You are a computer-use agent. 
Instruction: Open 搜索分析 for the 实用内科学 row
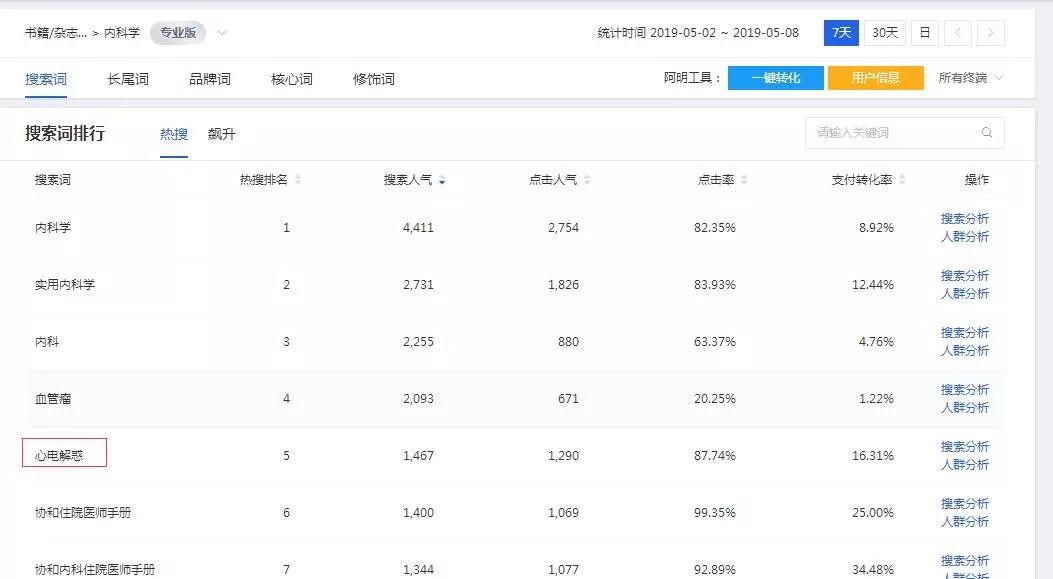[x=963, y=276]
